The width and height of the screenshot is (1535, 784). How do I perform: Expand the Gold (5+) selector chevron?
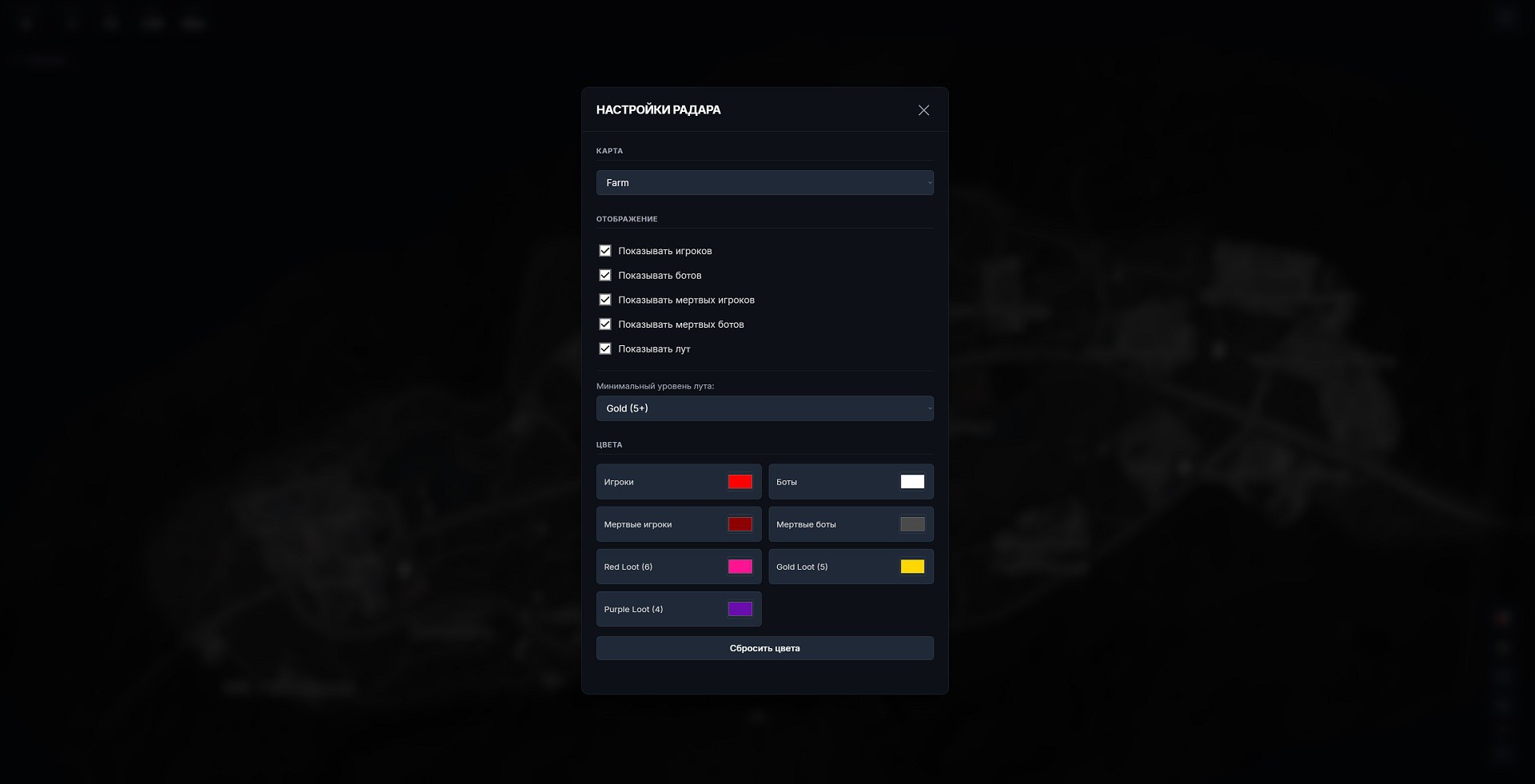point(928,408)
